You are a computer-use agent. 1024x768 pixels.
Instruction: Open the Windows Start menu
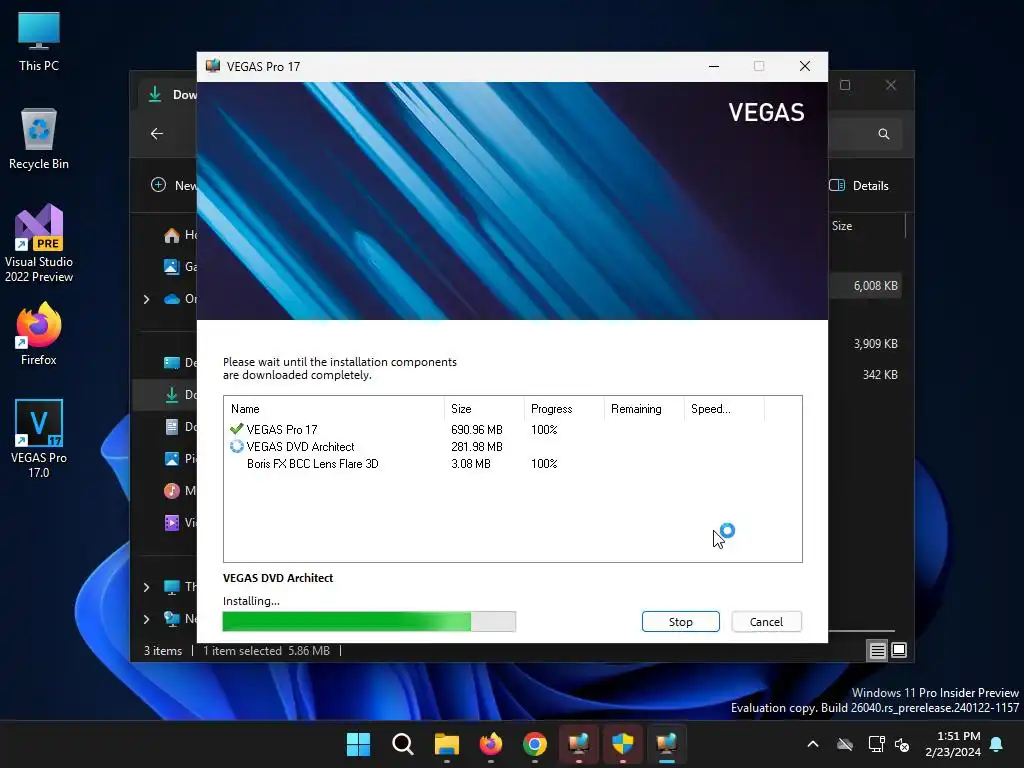[359, 744]
